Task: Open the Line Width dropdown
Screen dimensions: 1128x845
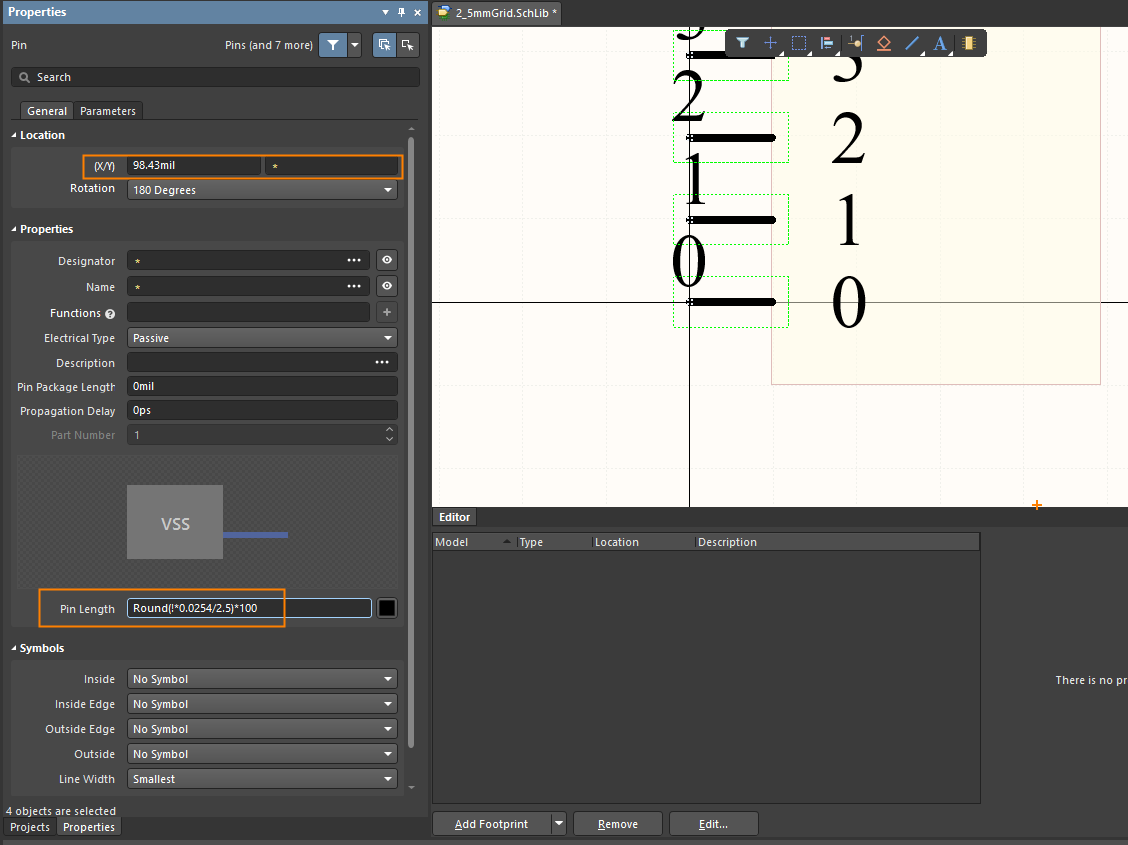Action: coord(262,779)
